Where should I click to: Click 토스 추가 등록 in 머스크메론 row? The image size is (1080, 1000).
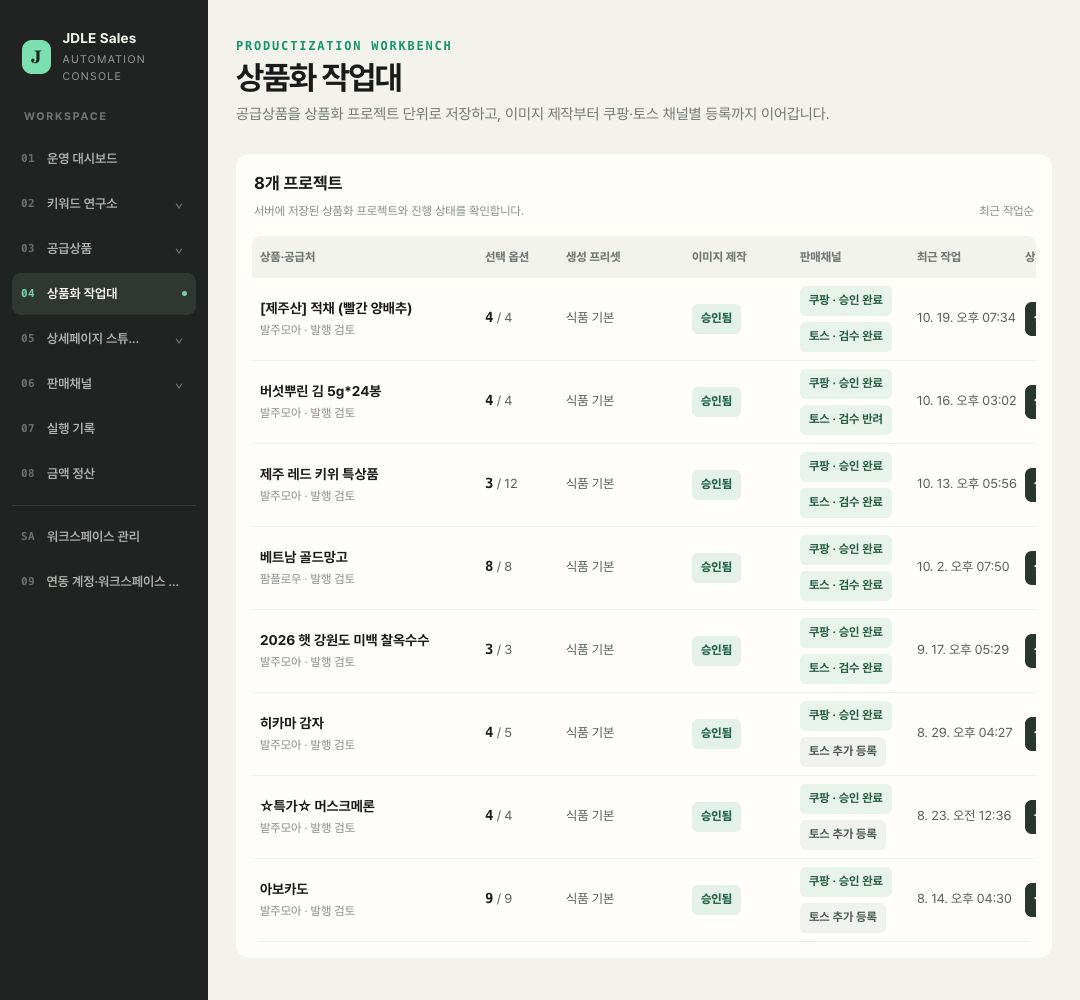tap(843, 834)
